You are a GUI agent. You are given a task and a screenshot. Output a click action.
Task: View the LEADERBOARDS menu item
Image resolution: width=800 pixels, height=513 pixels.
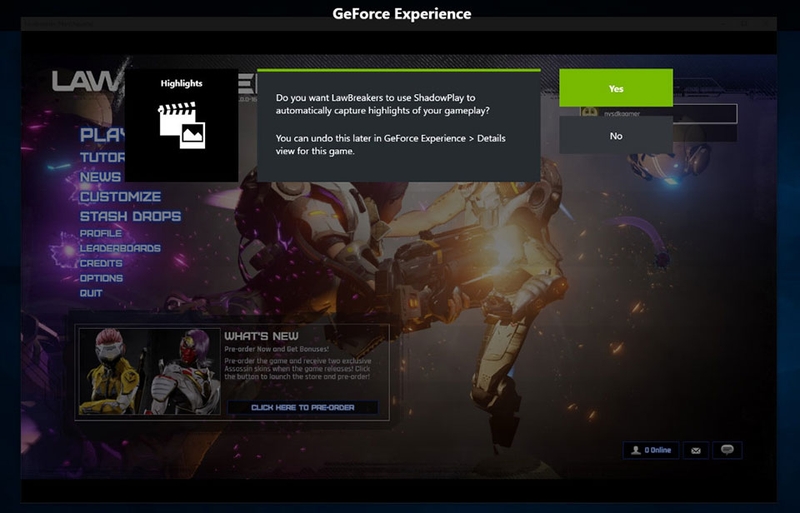[120, 248]
